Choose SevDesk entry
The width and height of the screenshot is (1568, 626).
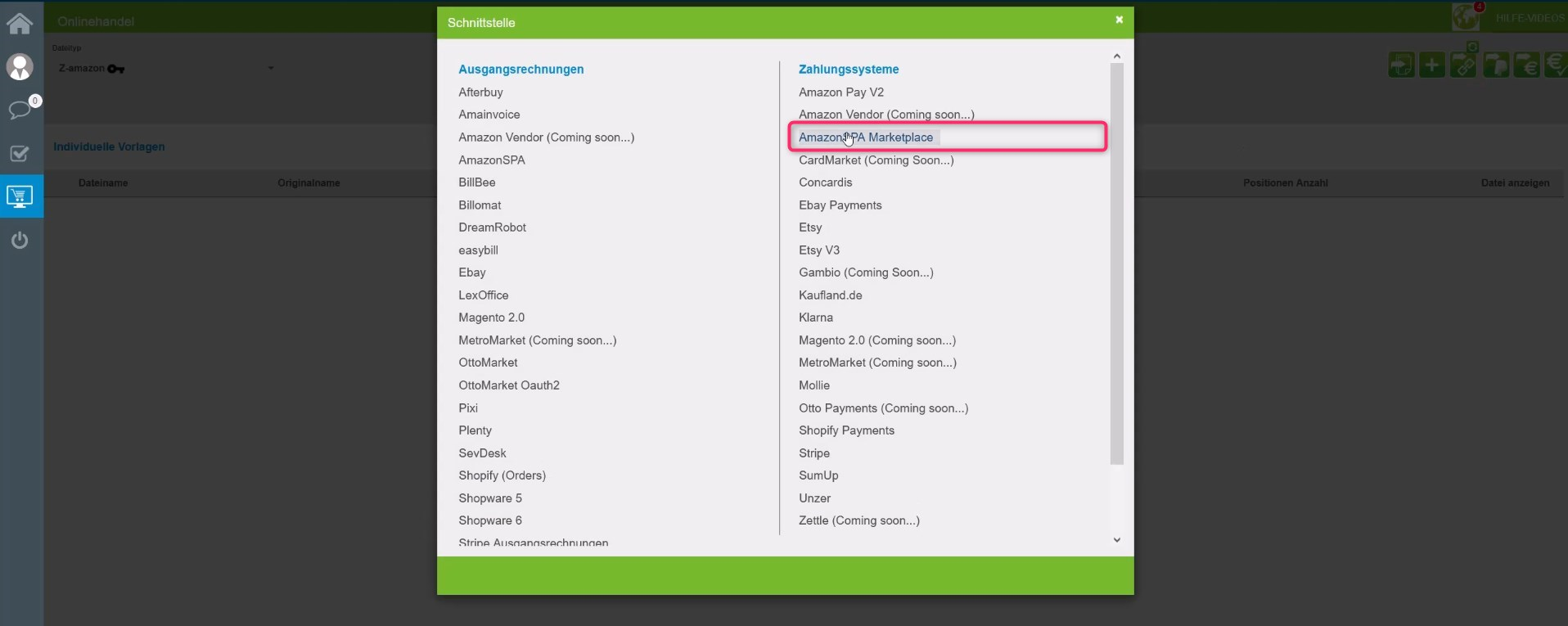point(482,453)
